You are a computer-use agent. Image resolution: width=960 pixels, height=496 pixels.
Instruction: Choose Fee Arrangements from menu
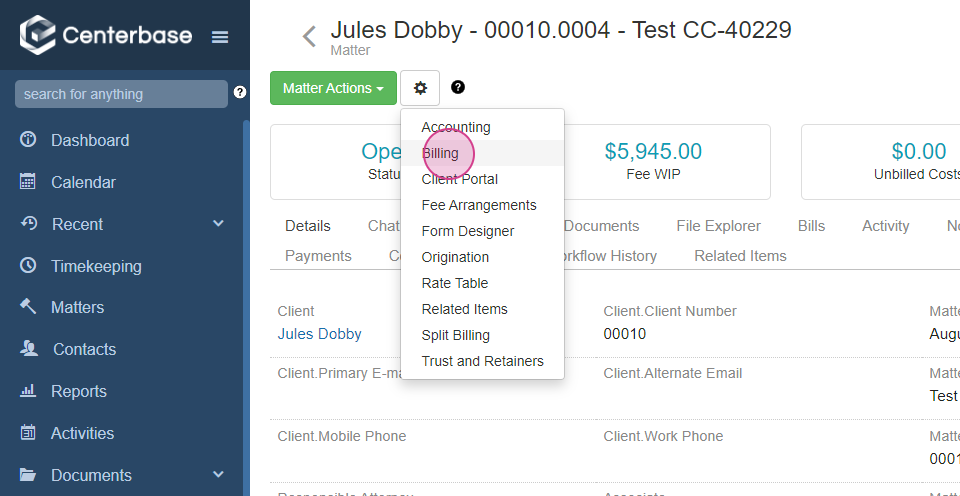482,205
